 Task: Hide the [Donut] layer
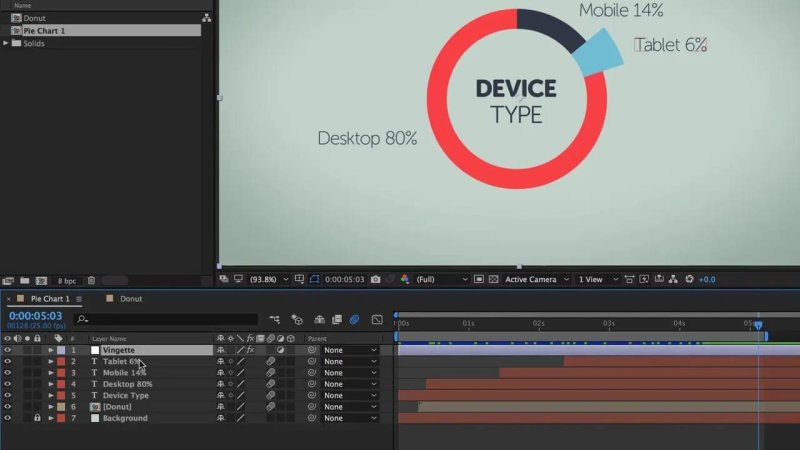(x=7, y=407)
